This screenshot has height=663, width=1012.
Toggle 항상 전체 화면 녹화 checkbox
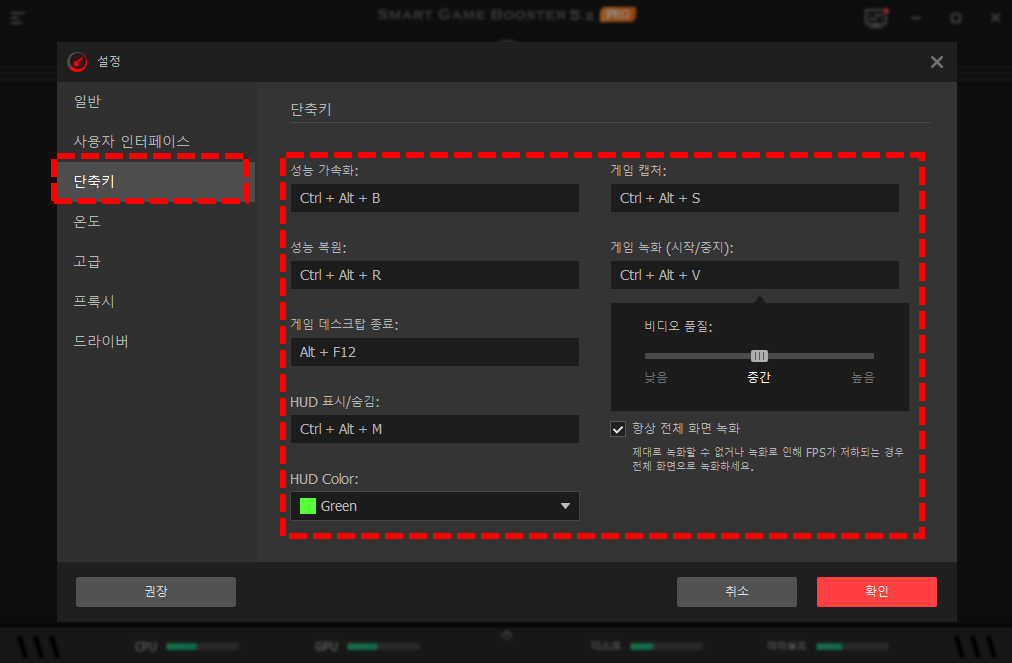click(x=618, y=429)
